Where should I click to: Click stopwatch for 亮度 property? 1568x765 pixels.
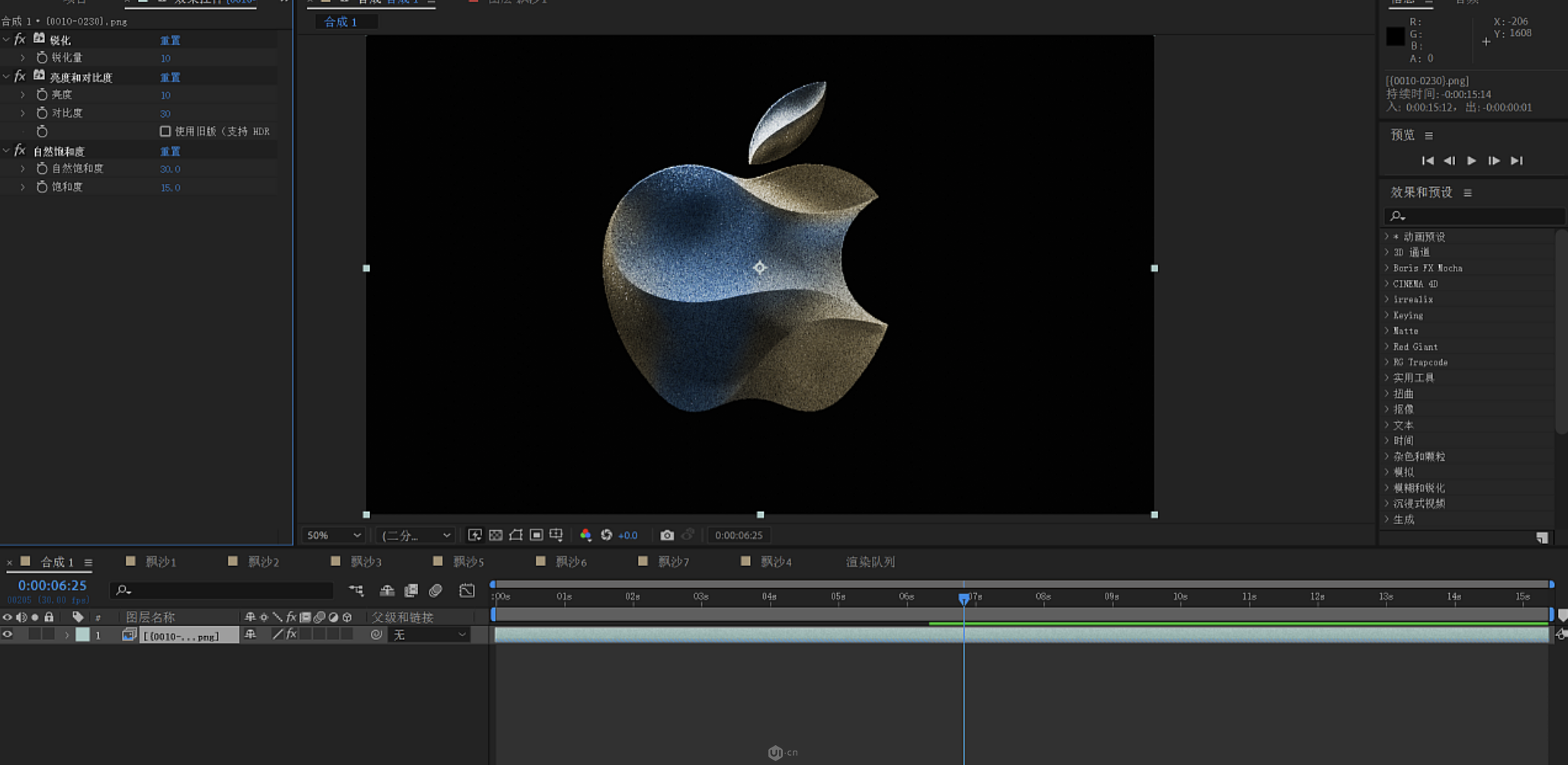click(42, 95)
